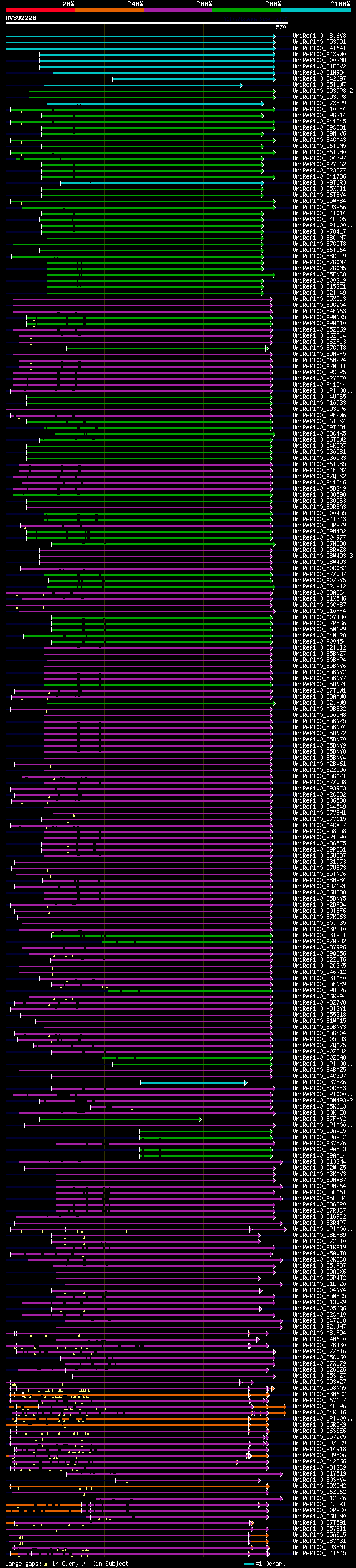356x1568 pixels.
Task: Select the UniRef100_Q065D8 label
Action: click(319, 800)
